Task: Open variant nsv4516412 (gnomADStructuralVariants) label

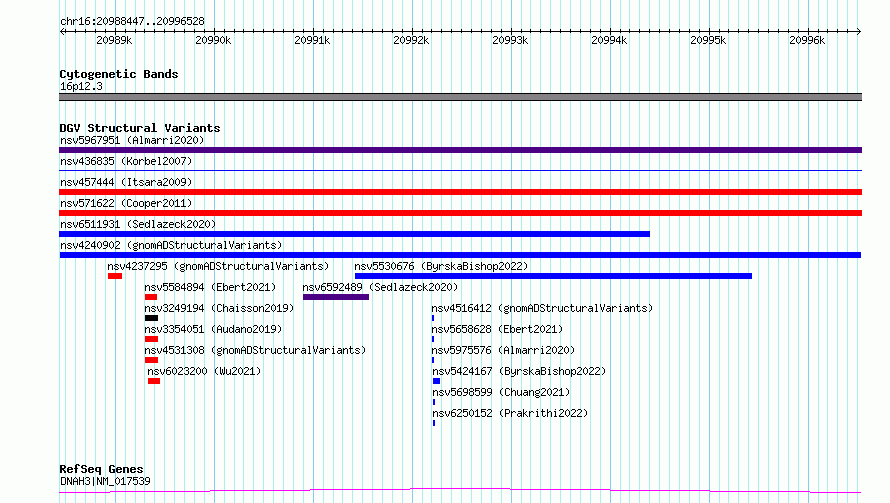Action: 542,308
